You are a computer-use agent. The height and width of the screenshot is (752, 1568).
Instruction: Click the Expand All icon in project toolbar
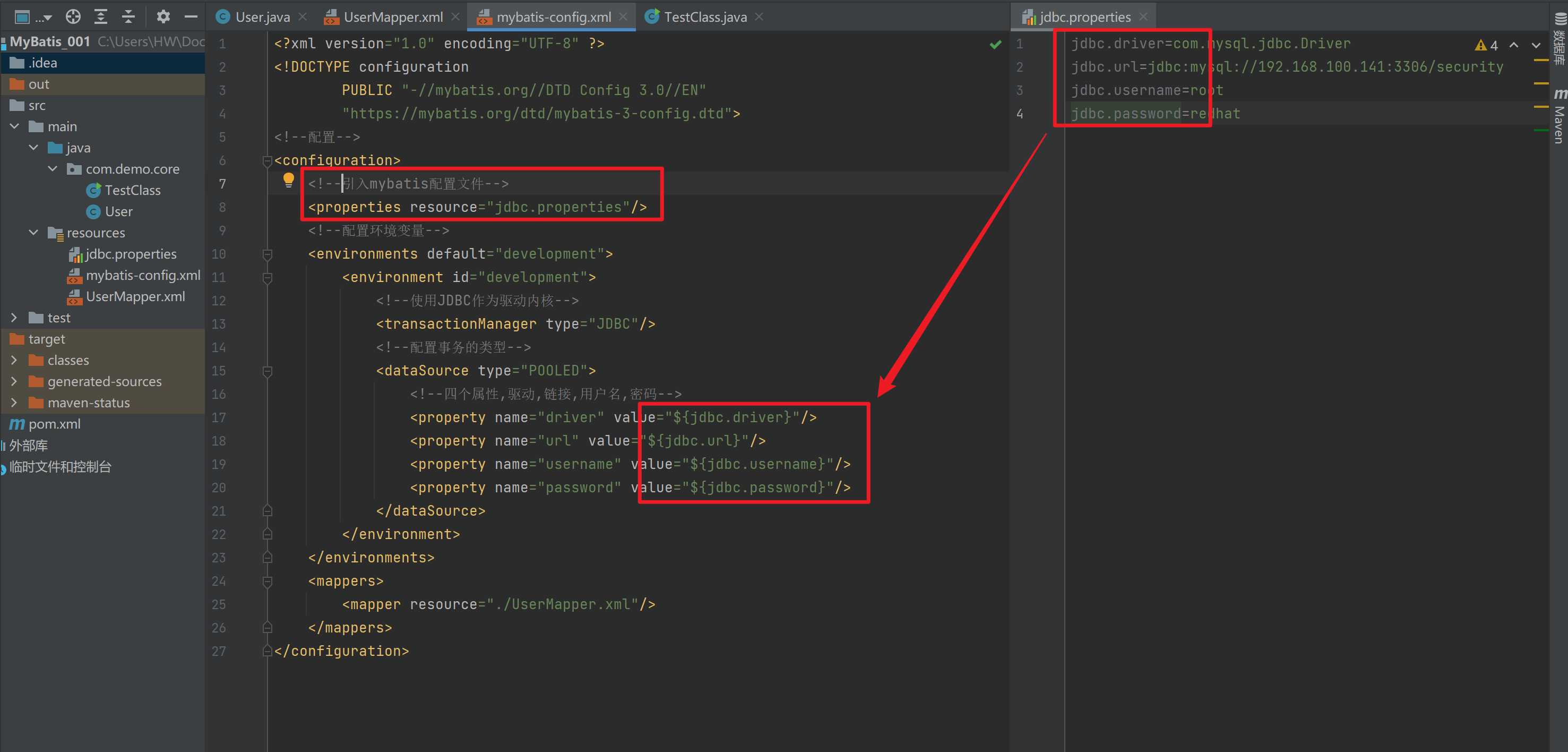[x=101, y=16]
